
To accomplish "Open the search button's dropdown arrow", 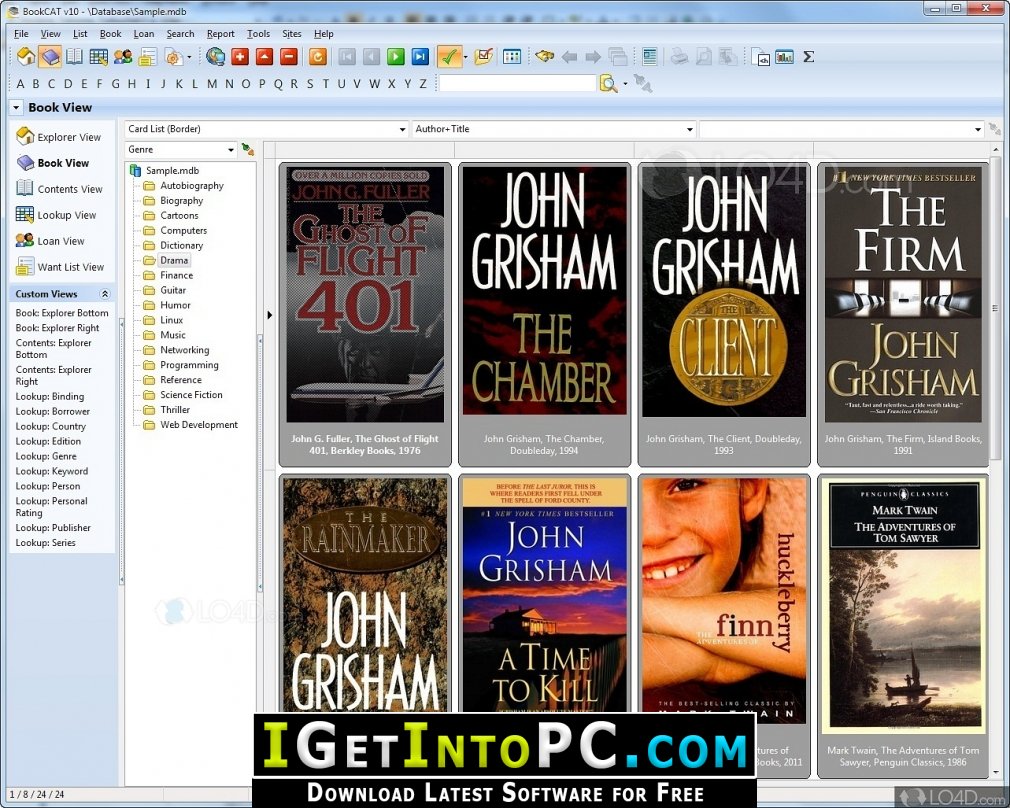I will click(625, 84).
